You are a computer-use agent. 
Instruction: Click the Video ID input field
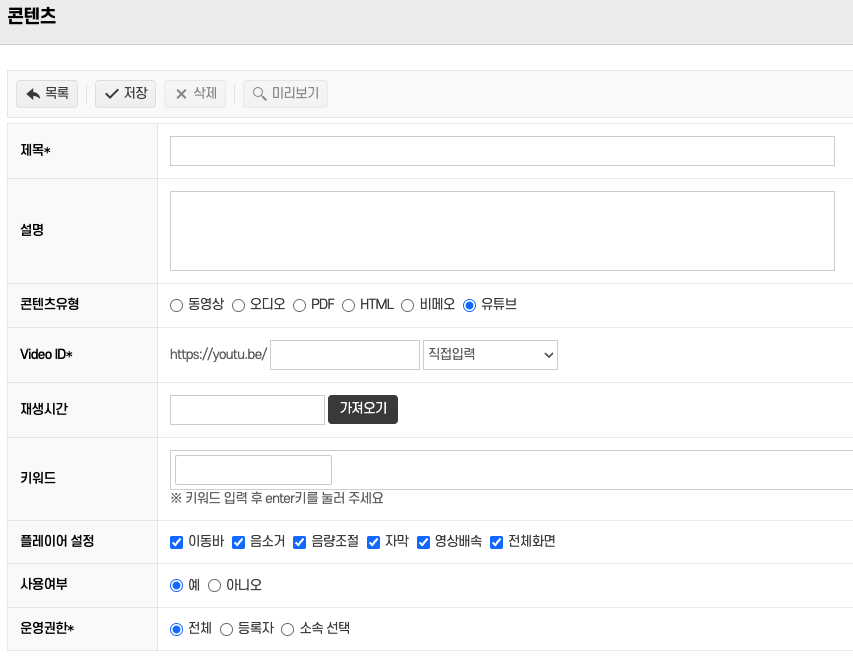(345, 355)
